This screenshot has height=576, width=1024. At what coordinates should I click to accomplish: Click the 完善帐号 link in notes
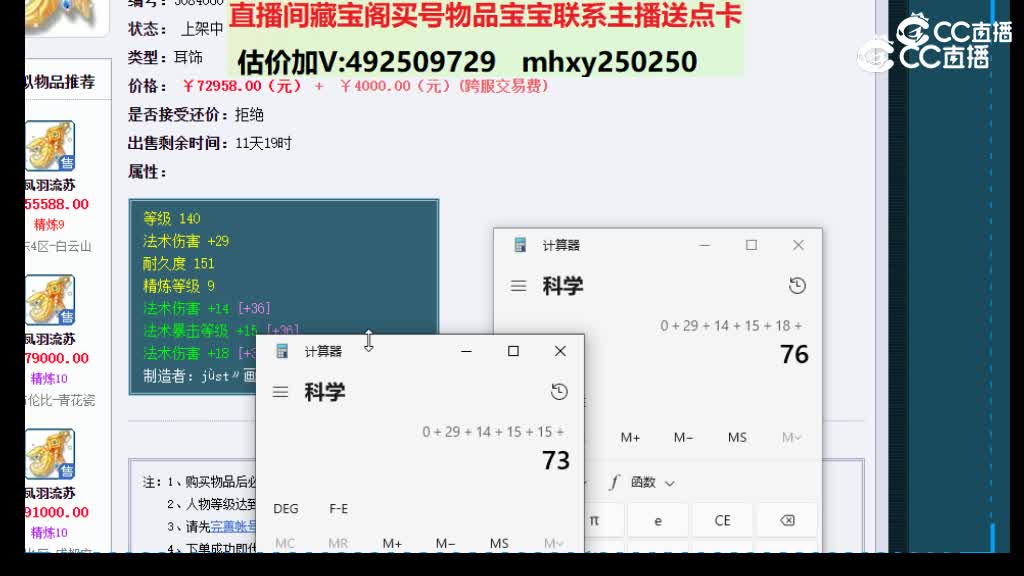pos(232,526)
